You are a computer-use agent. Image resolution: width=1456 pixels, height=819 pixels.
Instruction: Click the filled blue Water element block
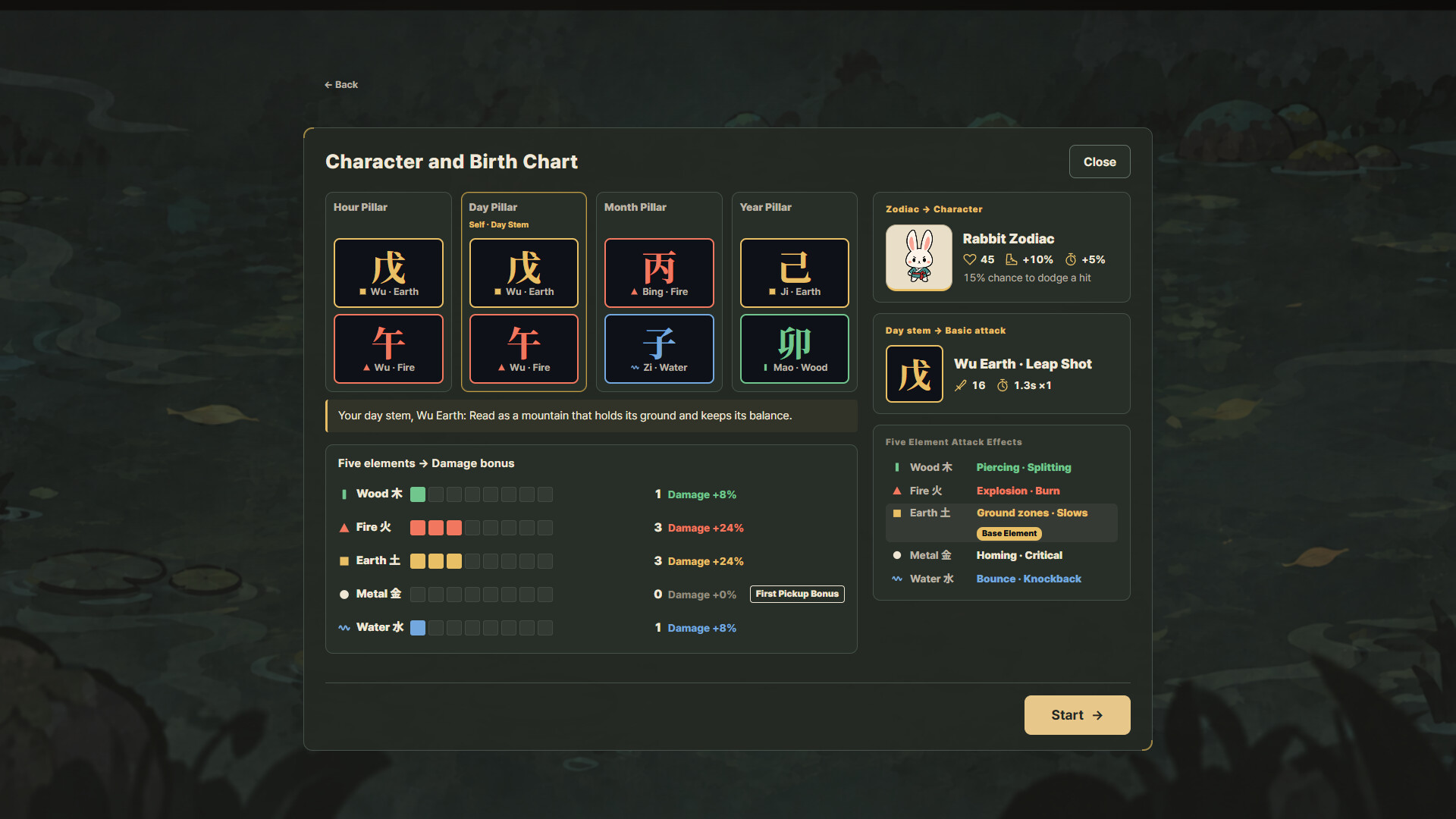point(418,628)
